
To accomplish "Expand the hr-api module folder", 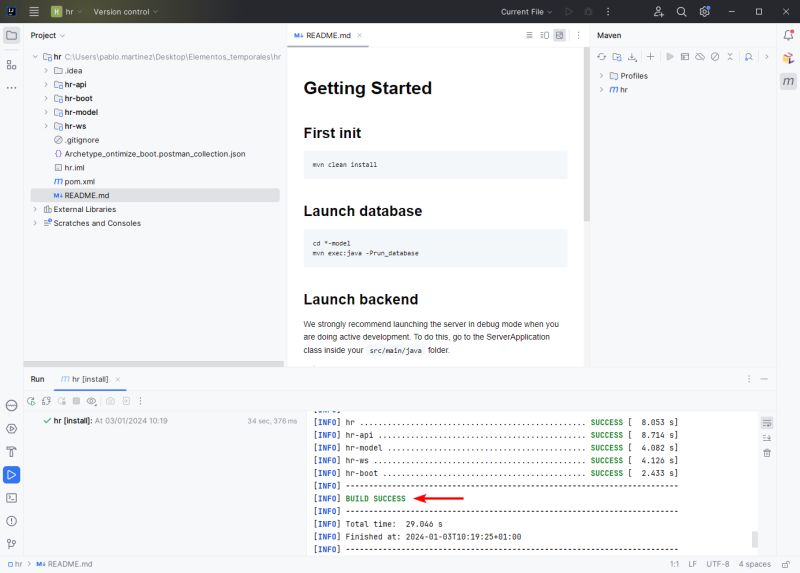I will point(46,85).
